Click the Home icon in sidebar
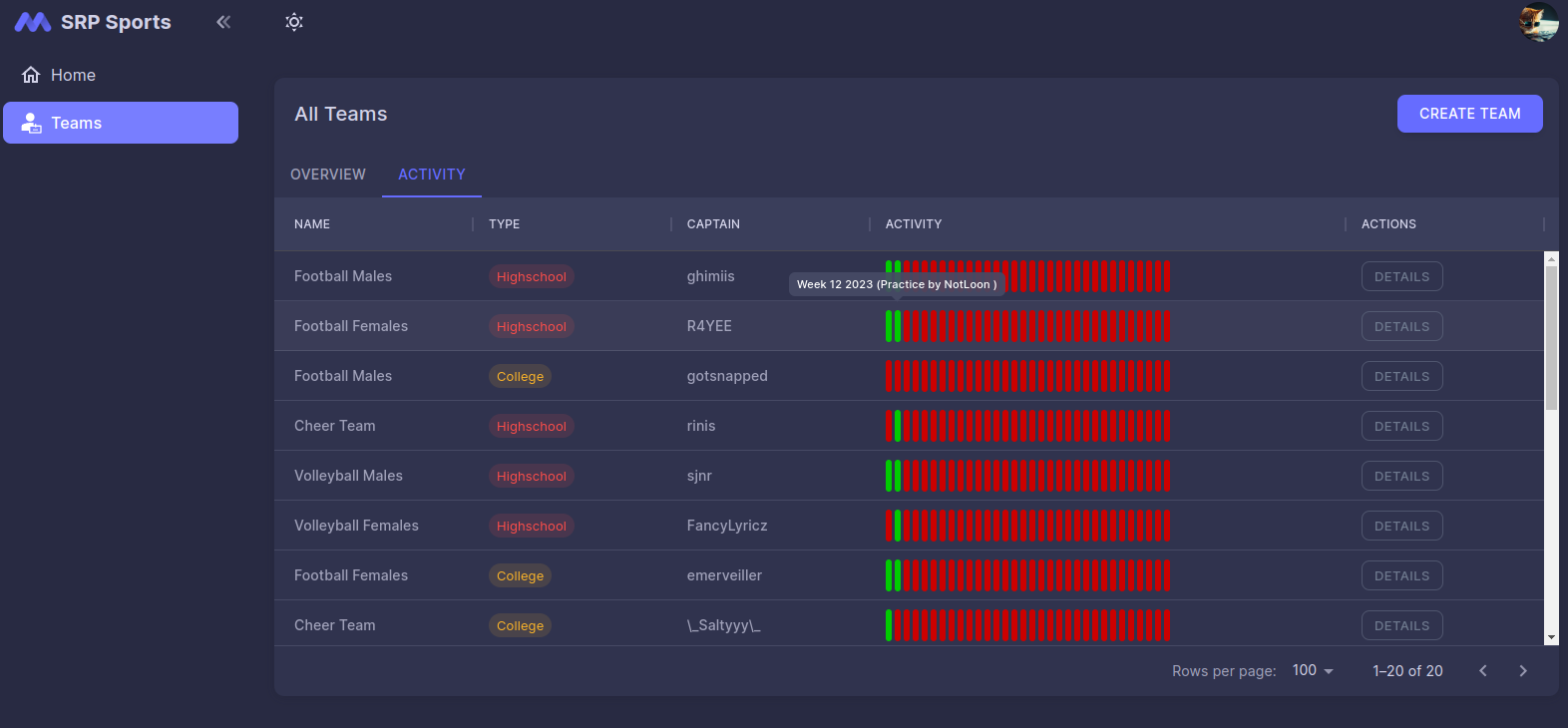 (x=31, y=75)
